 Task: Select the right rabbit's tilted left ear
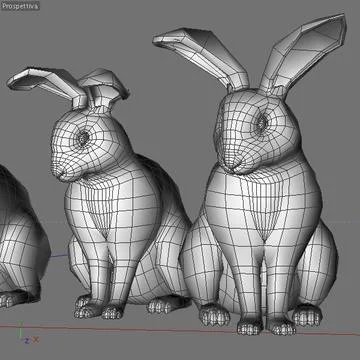pyautogui.click(x=202, y=57)
